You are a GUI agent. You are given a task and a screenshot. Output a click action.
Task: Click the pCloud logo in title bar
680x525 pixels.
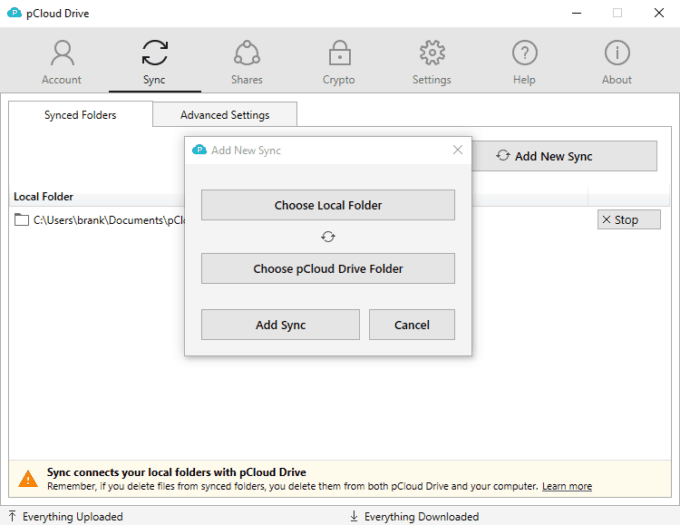tap(14, 13)
